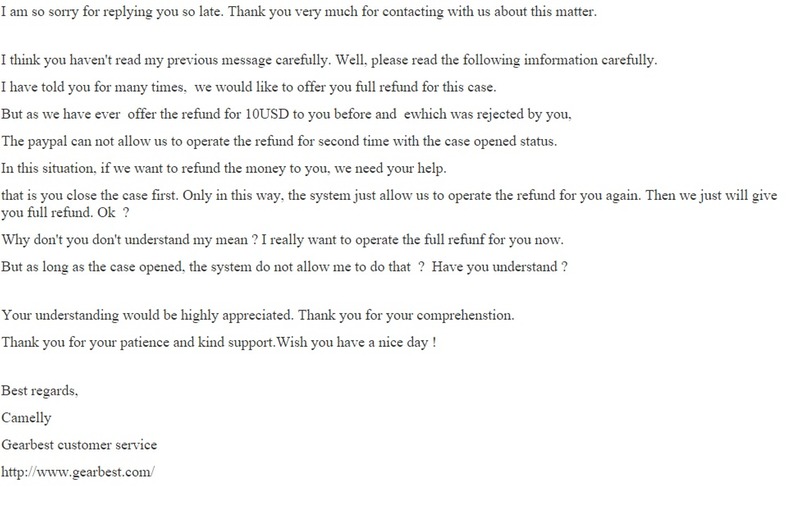Click the text "you full refund. Ok ?"

click(x=70, y=212)
